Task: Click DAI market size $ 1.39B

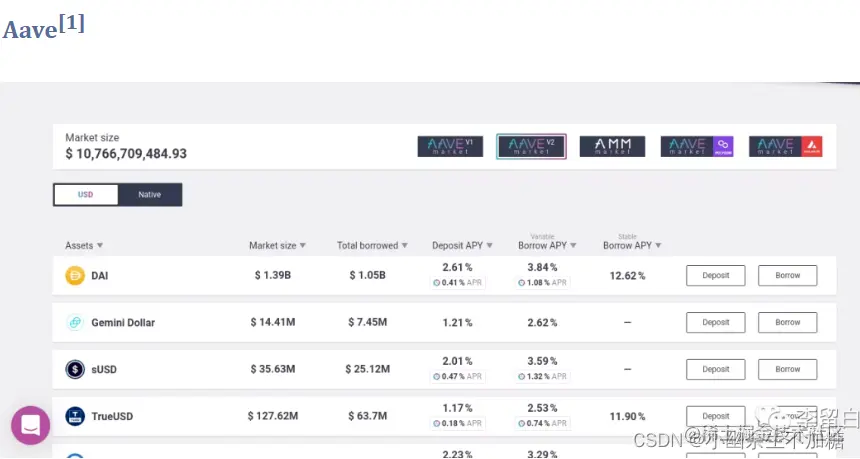Action: (273, 275)
